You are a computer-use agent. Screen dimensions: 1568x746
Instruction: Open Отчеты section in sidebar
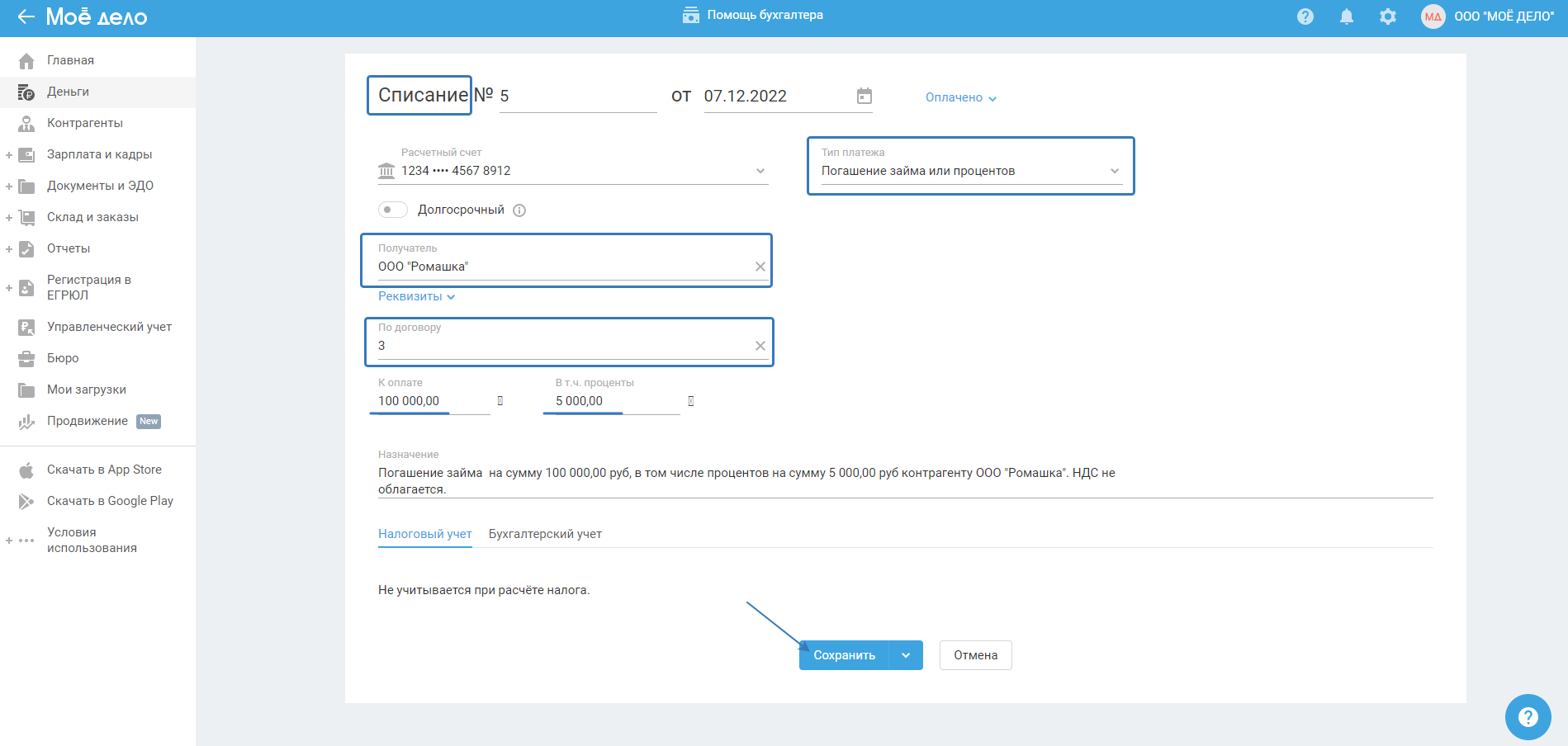tap(69, 248)
